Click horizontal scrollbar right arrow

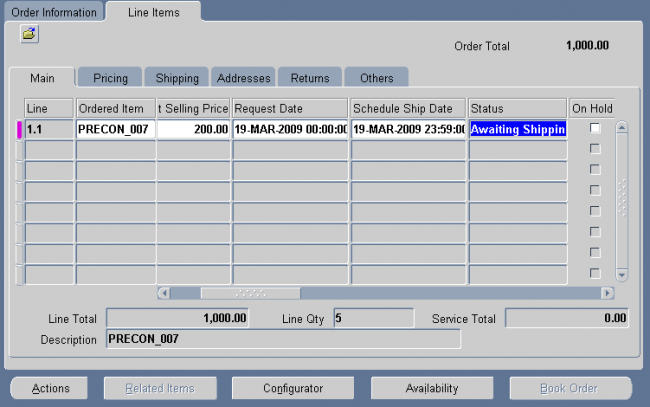[607, 293]
